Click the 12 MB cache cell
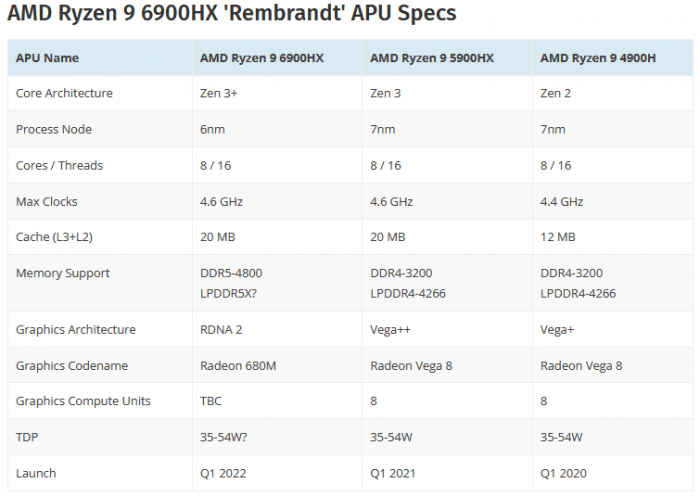 pos(558,237)
